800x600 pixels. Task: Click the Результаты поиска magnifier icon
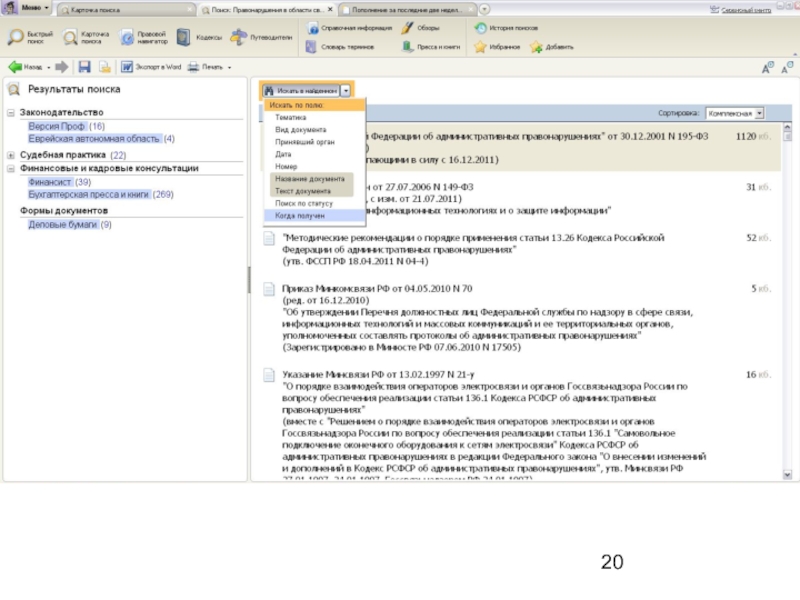(x=14, y=89)
